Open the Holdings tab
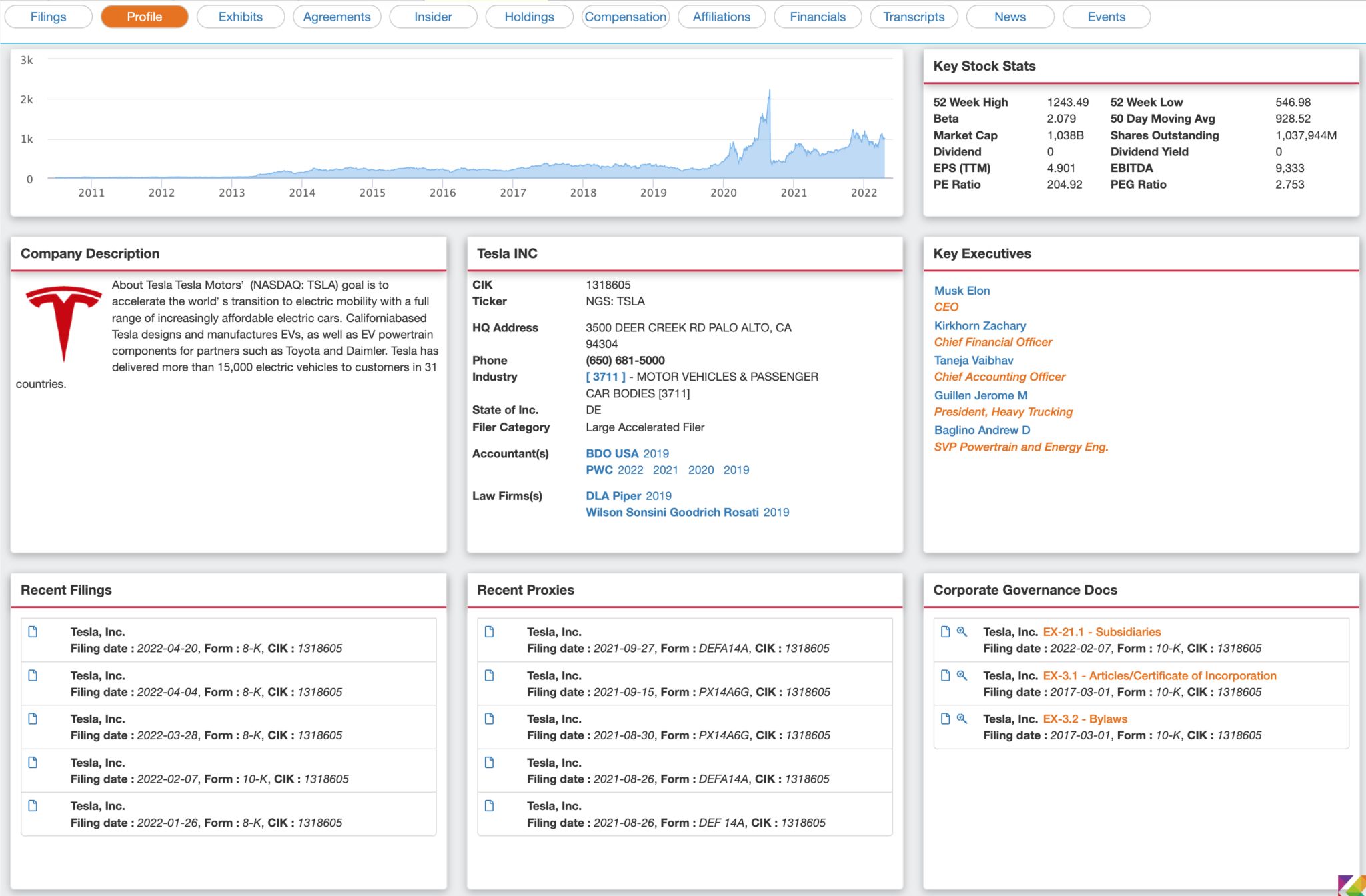This screenshot has width=1366, height=896. click(x=529, y=17)
